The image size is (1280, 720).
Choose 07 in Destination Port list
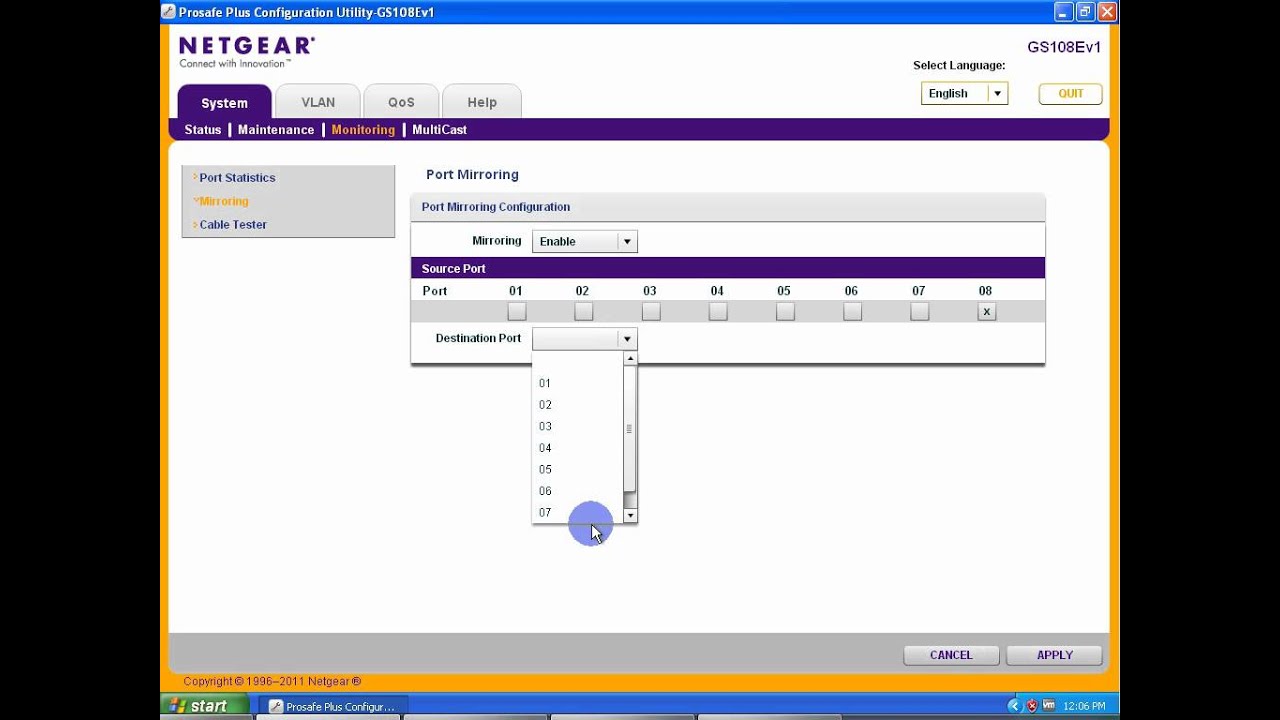(578, 513)
